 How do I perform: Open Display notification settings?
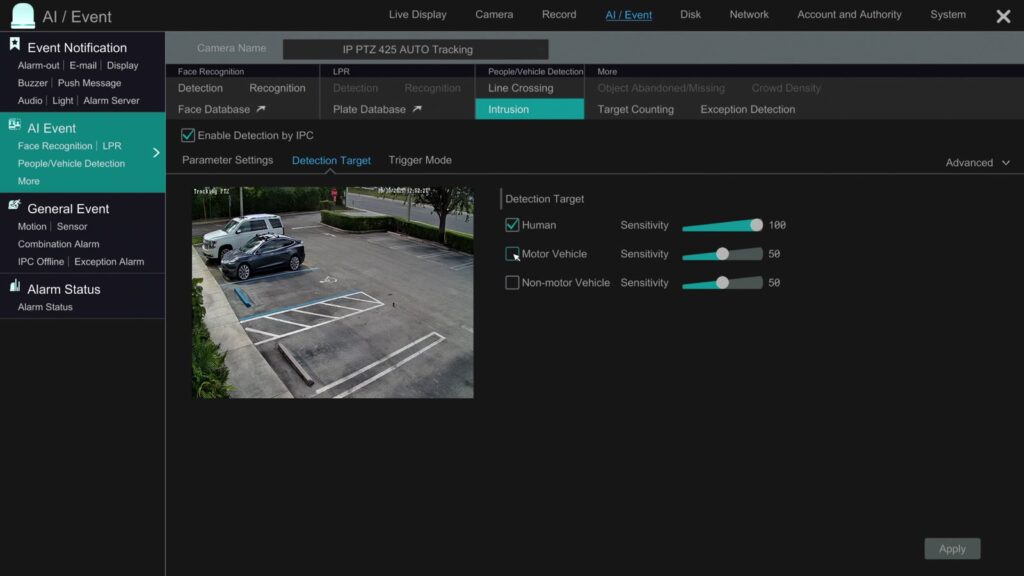(x=122, y=65)
